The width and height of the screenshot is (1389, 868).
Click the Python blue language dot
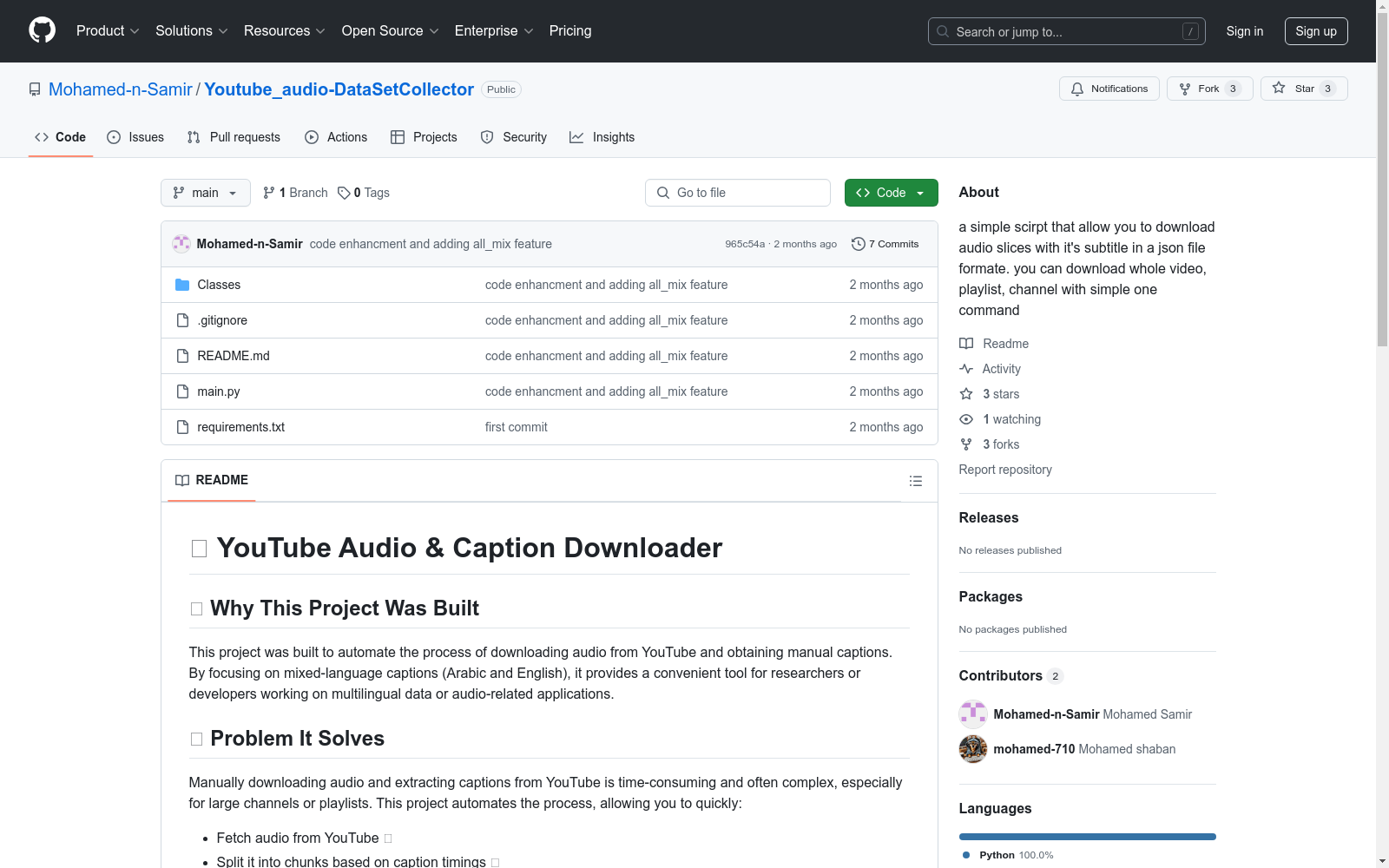(966, 855)
